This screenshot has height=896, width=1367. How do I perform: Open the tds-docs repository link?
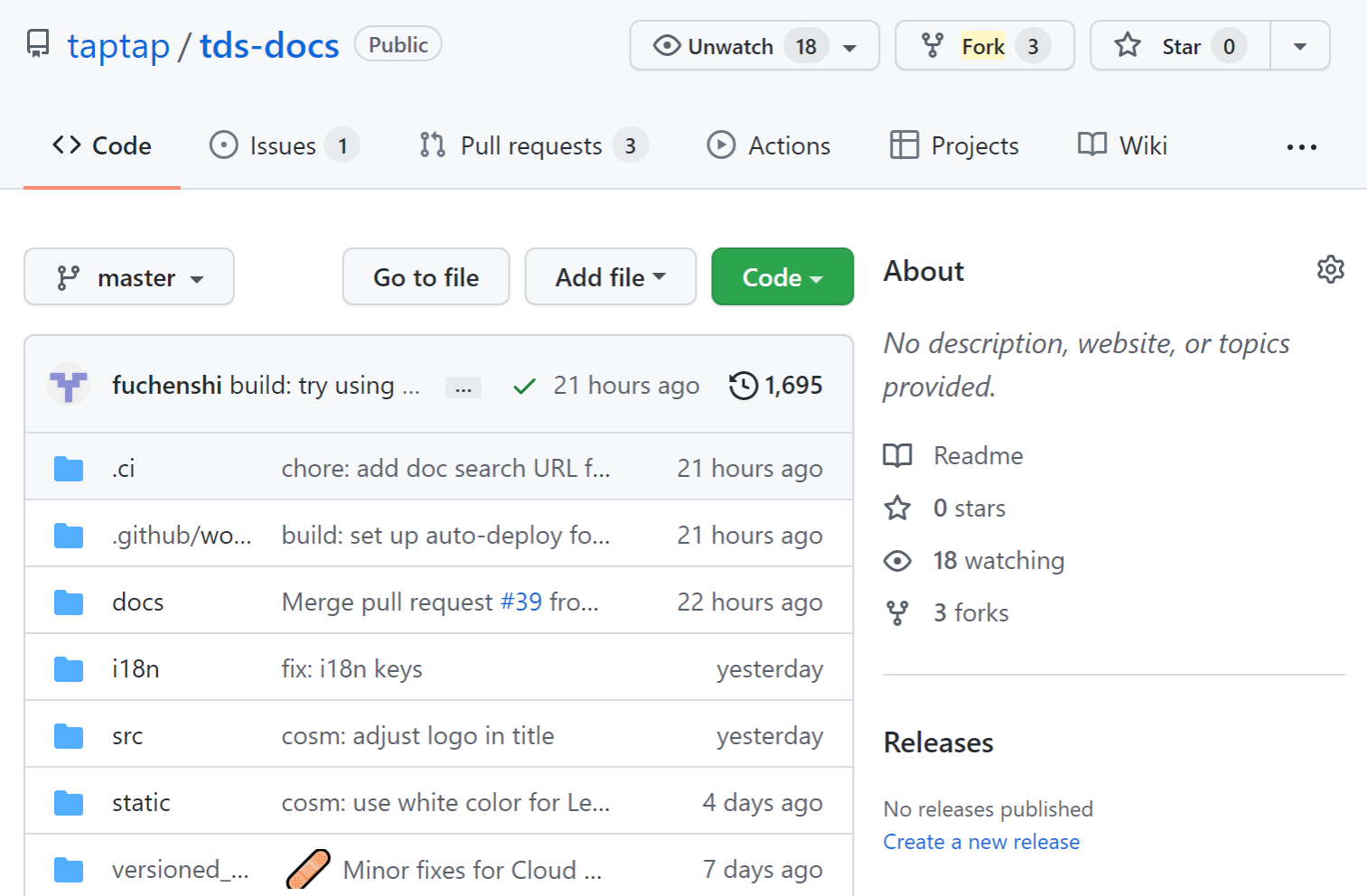pyautogui.click(x=269, y=45)
